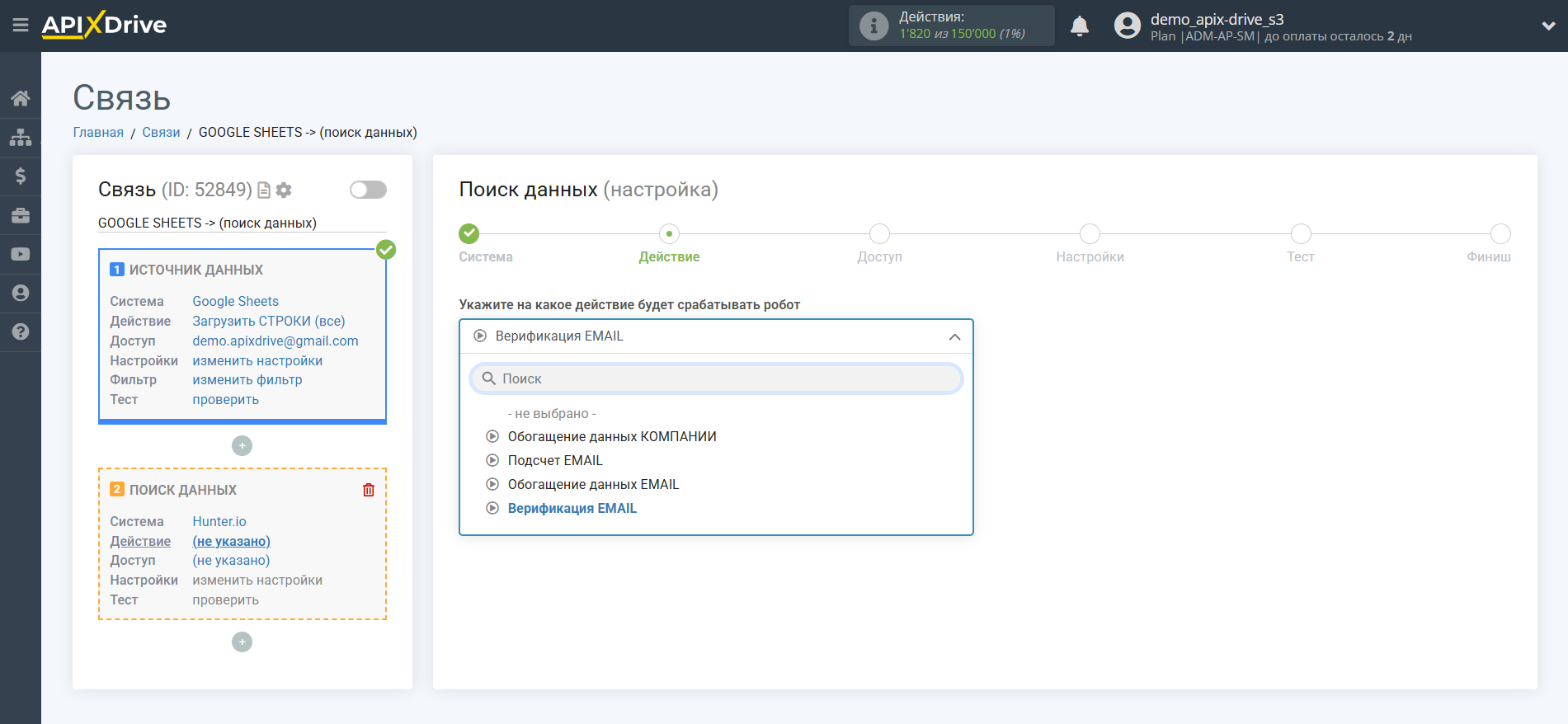Expand the account menu chevron
1568x724 pixels.
[1548, 26]
